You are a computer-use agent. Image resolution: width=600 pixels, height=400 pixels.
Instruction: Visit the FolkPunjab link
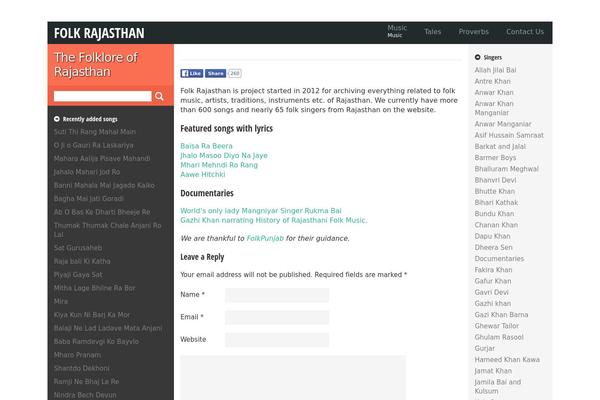265,238
